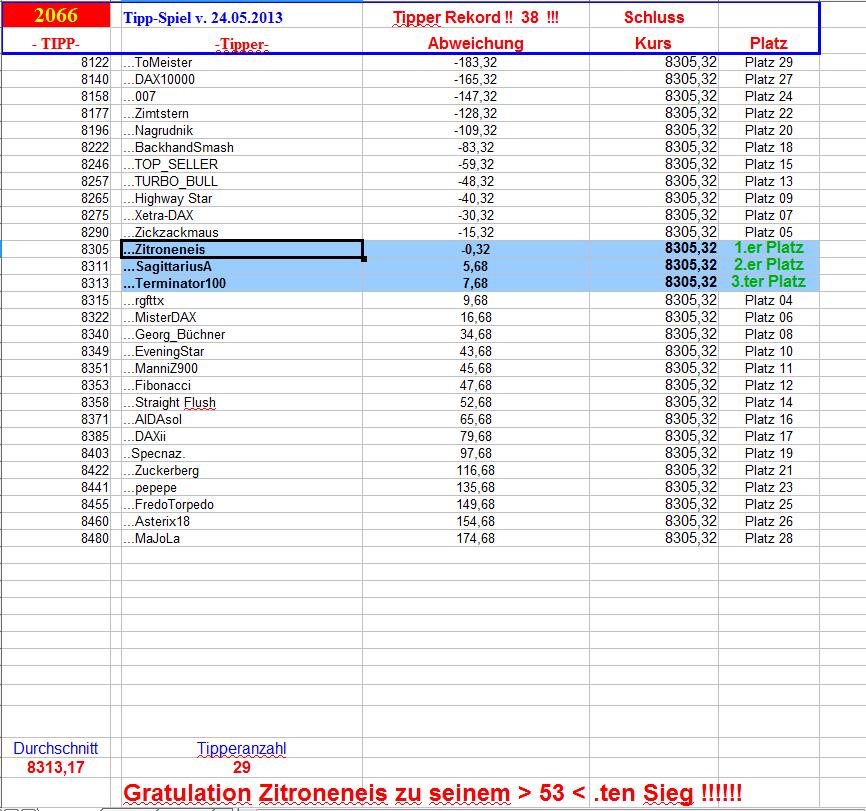Select the '...BackhandSmash' cell
Image resolution: width=866 pixels, height=811 pixels.
[x=242, y=148]
